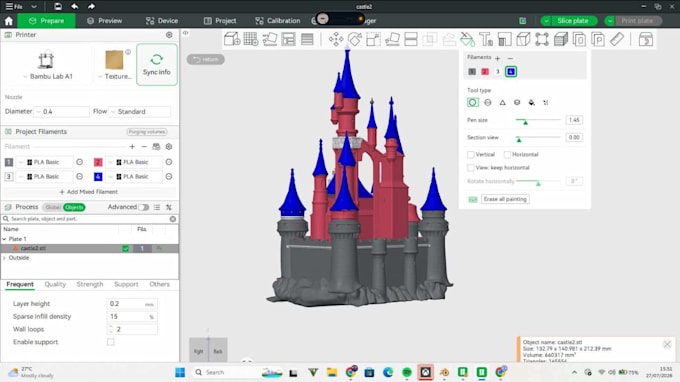
Task: Open the nozzle Diameter dropdown
Action: [x=62, y=111]
